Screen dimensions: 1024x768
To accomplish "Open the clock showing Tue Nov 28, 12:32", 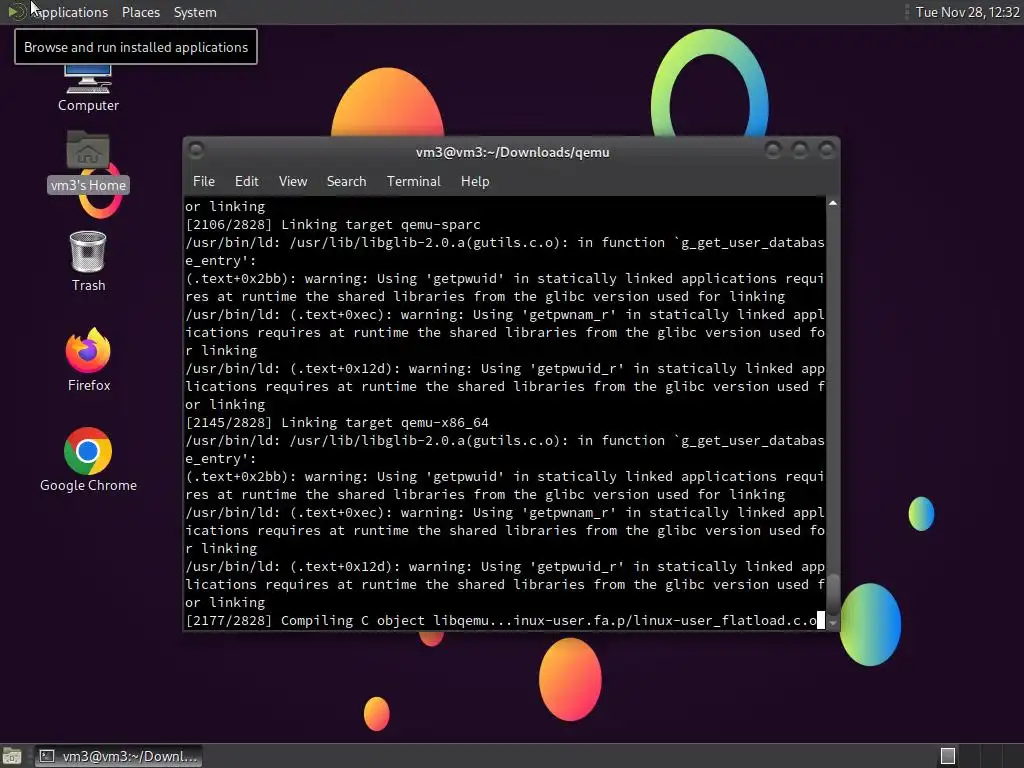I will pyautogui.click(x=967, y=12).
